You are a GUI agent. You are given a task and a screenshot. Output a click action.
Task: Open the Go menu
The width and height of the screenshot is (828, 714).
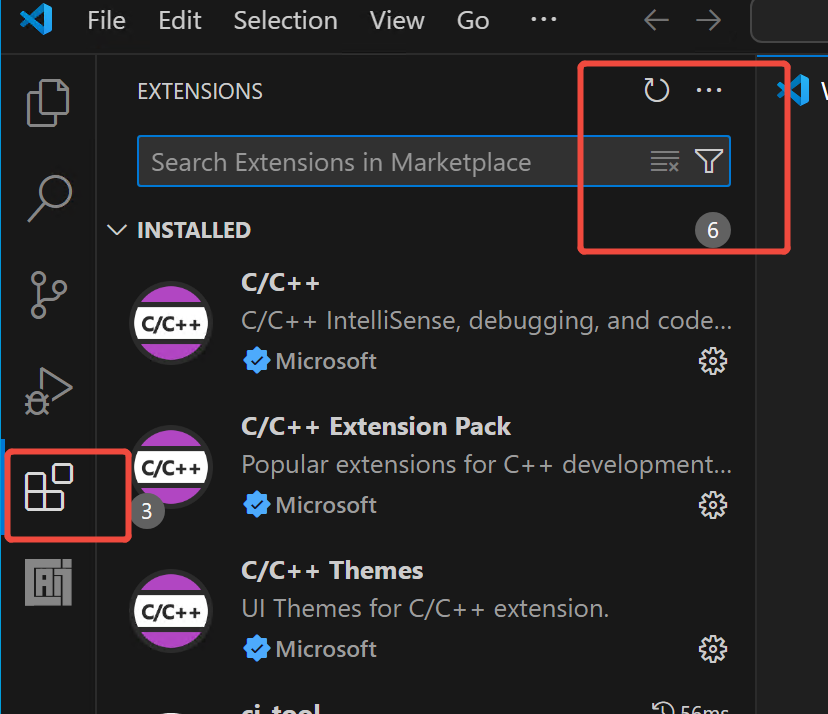click(473, 21)
